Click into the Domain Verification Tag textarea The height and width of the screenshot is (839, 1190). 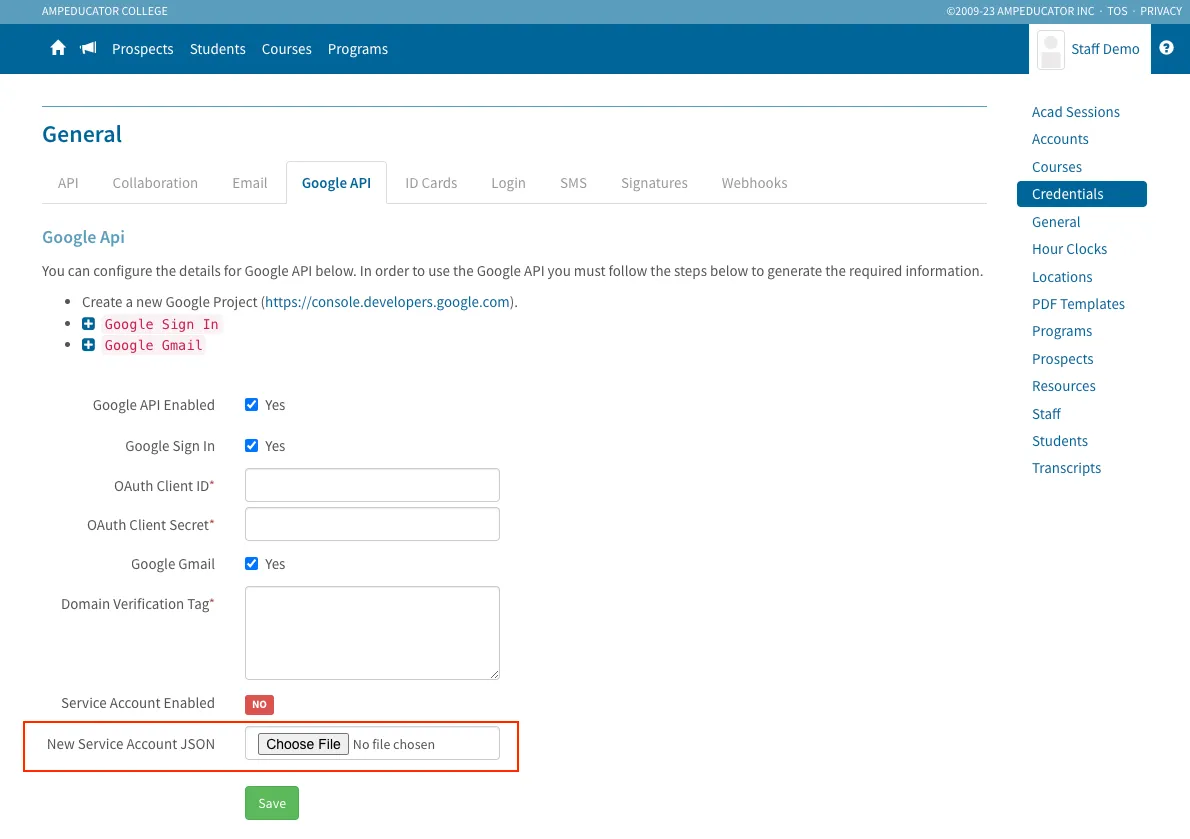point(373,633)
